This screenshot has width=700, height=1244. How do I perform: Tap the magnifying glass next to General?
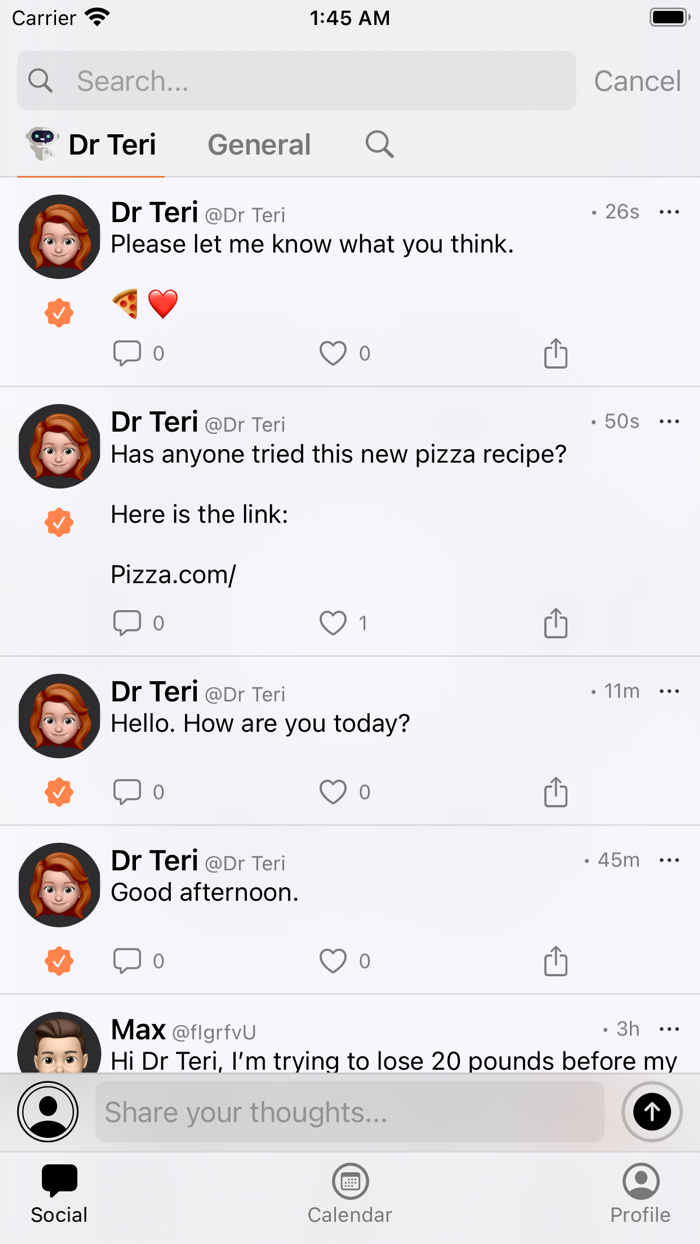point(379,144)
